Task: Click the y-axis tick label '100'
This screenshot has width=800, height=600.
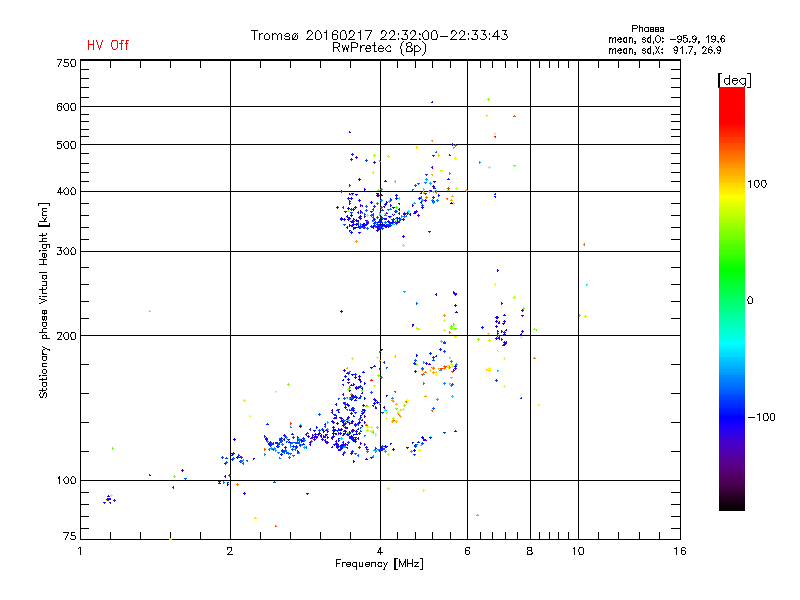Action: click(x=66, y=480)
